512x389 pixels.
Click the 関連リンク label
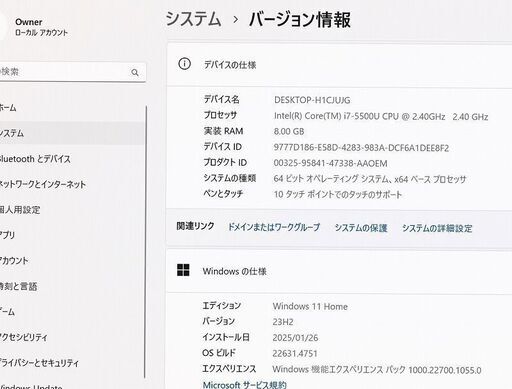195,226
